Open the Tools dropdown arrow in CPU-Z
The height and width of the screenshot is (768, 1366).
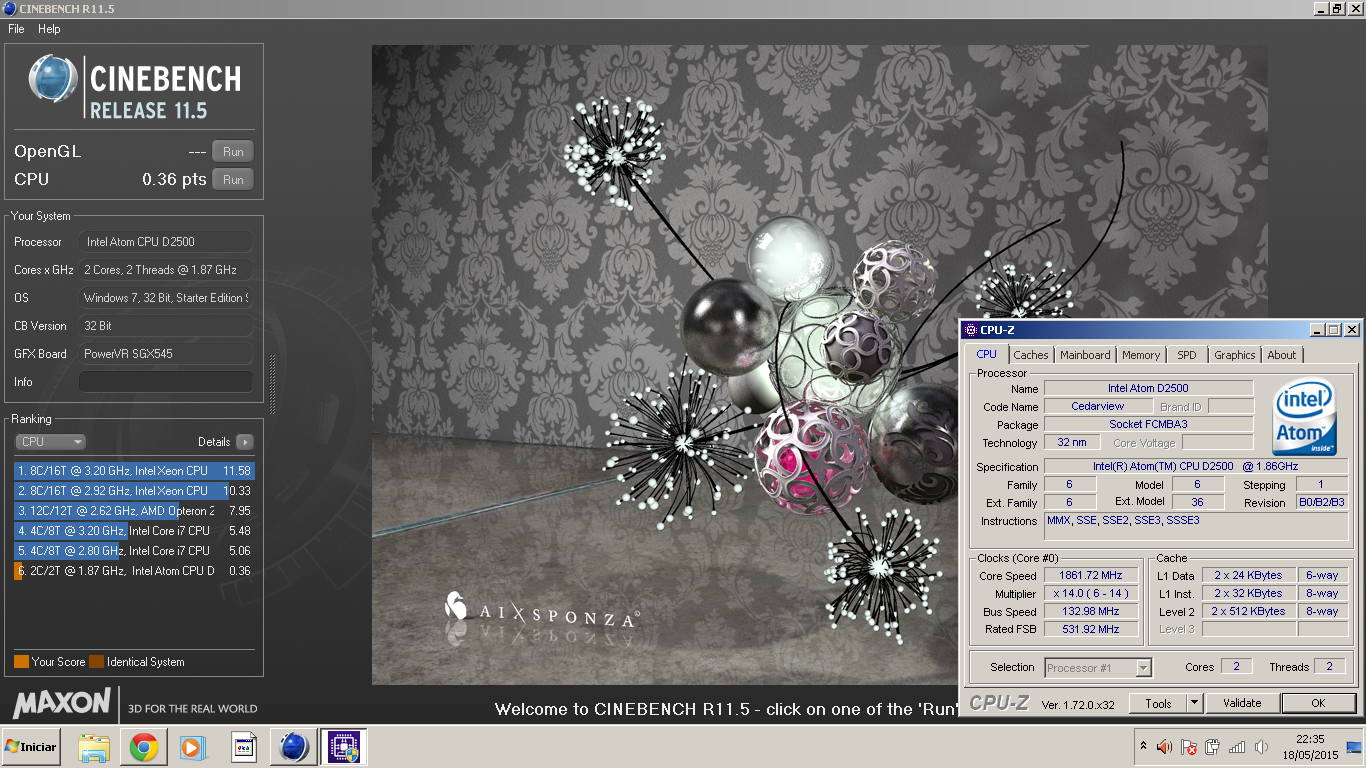pos(1194,703)
